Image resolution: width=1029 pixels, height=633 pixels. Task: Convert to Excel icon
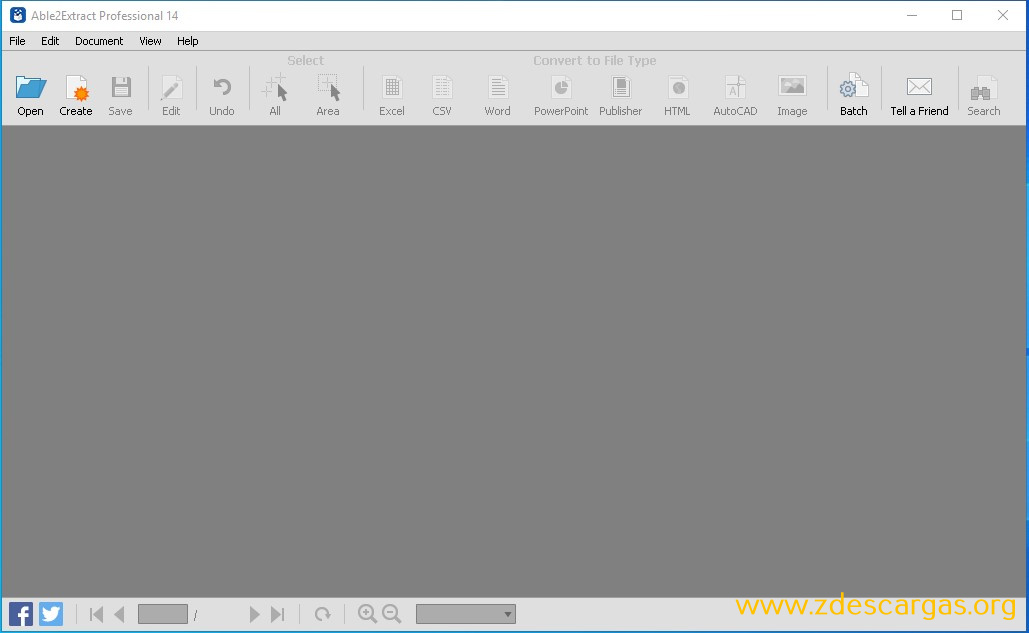click(392, 87)
